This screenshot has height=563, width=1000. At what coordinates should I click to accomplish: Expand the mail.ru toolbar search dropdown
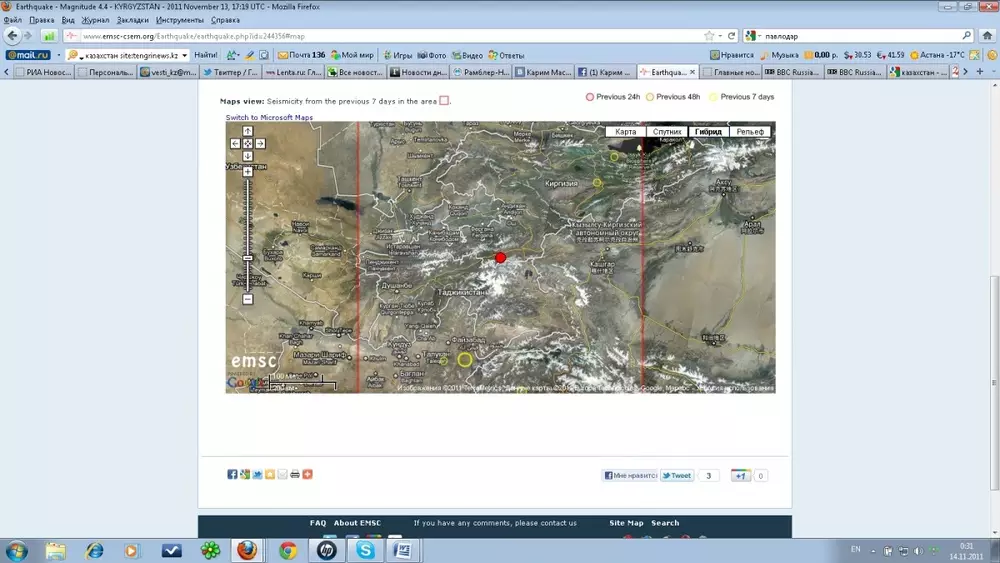pos(184,55)
